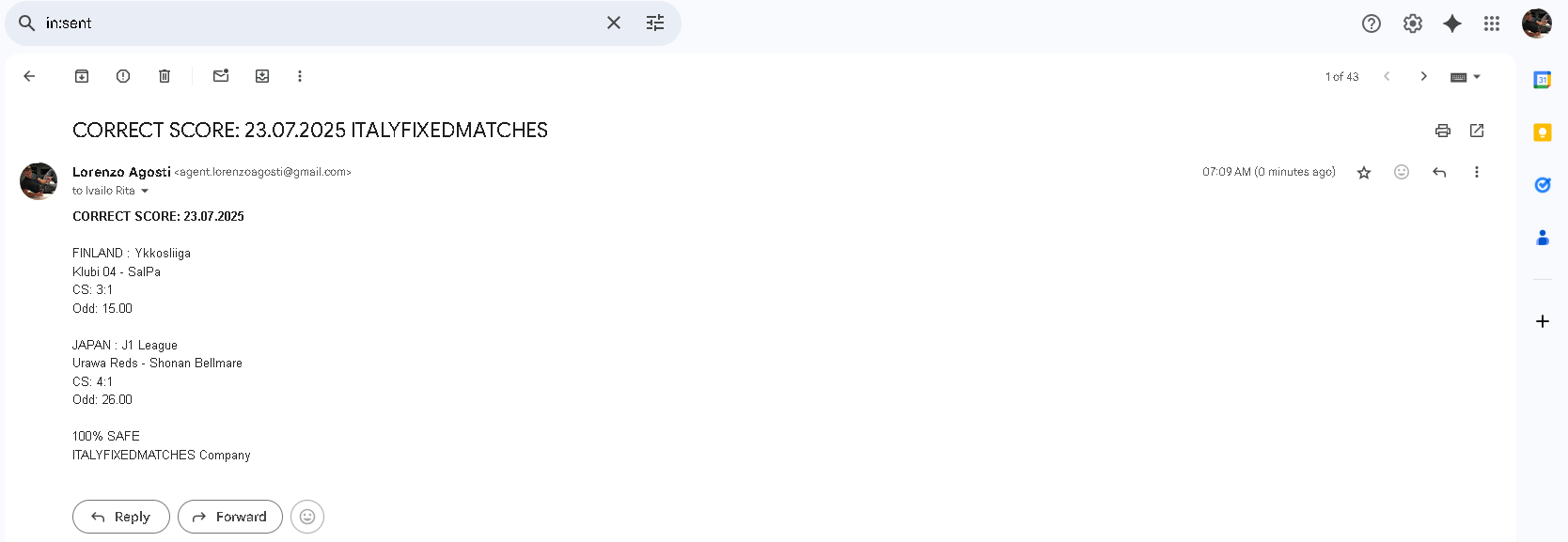Show search options filter
1568x542 pixels.
(655, 23)
